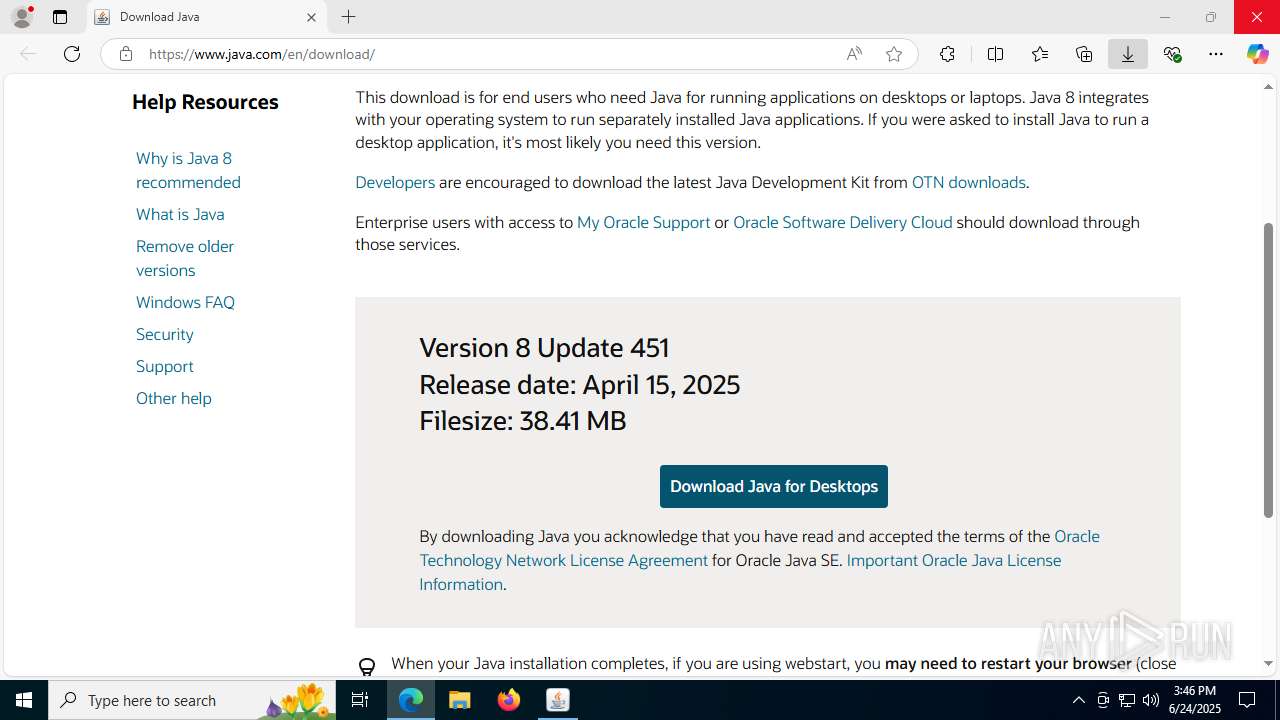Image resolution: width=1280 pixels, height=720 pixels.
Task: Open a new tab with plus icon
Action: [348, 17]
